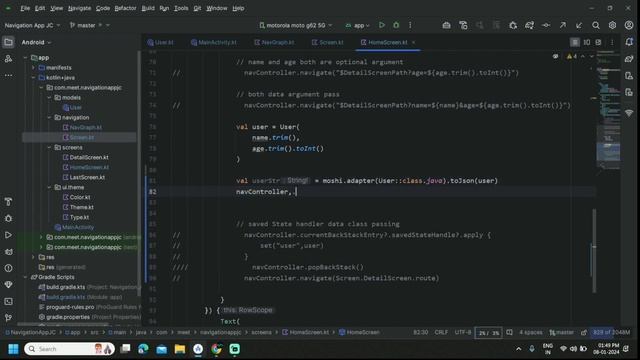Click the editor vertical scrollbar
Viewport: 640px width, 360px height.
coord(593,251)
